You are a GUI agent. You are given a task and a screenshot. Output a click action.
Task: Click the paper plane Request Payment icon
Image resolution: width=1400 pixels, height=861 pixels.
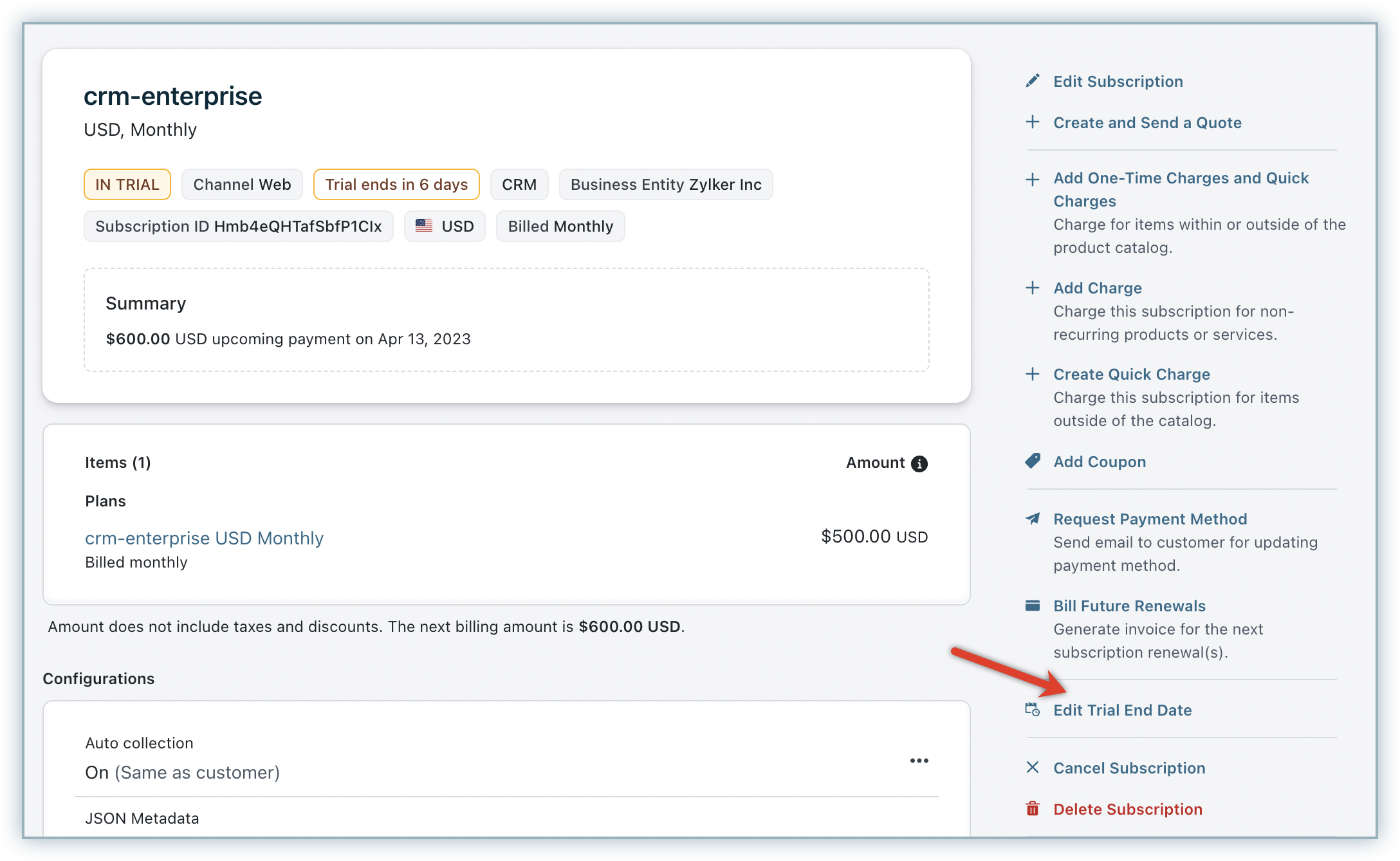(1032, 519)
